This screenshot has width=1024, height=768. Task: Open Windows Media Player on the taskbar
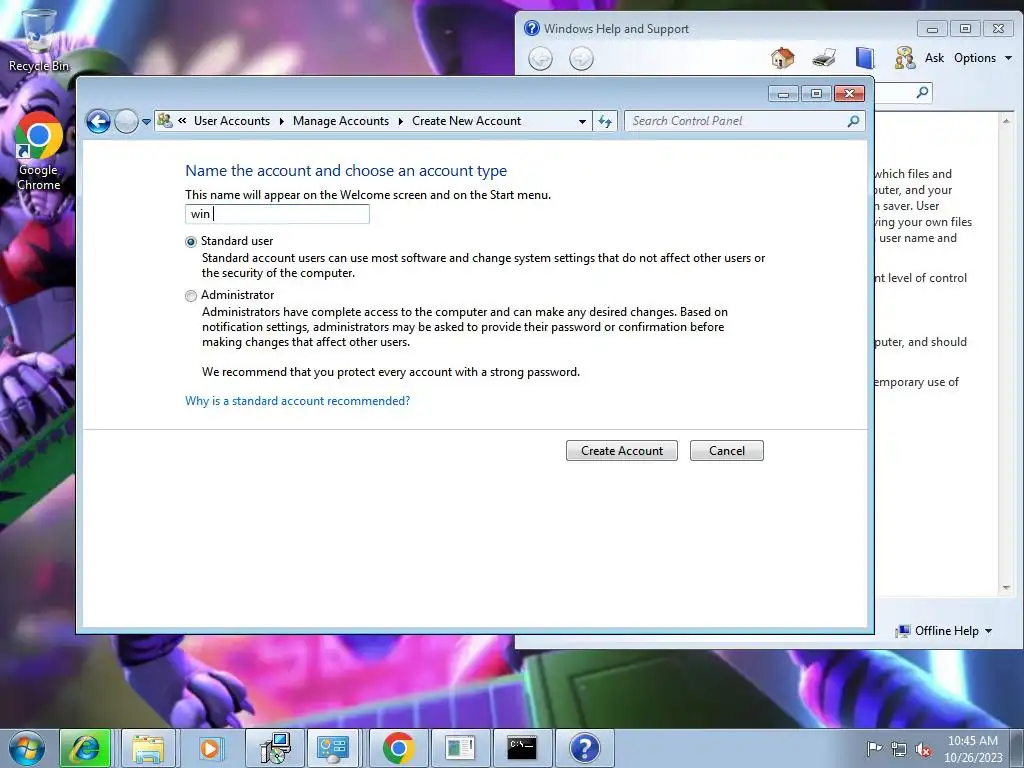(210, 748)
